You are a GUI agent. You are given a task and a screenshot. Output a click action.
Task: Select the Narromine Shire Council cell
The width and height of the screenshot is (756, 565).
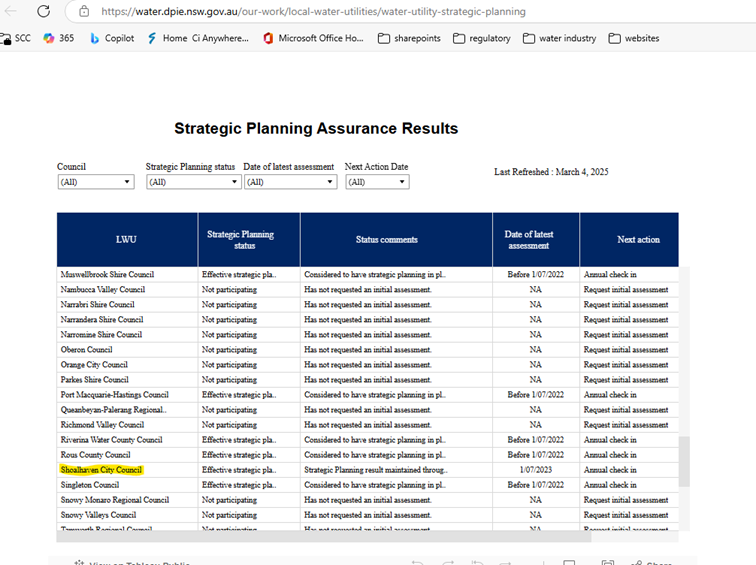[127, 334]
